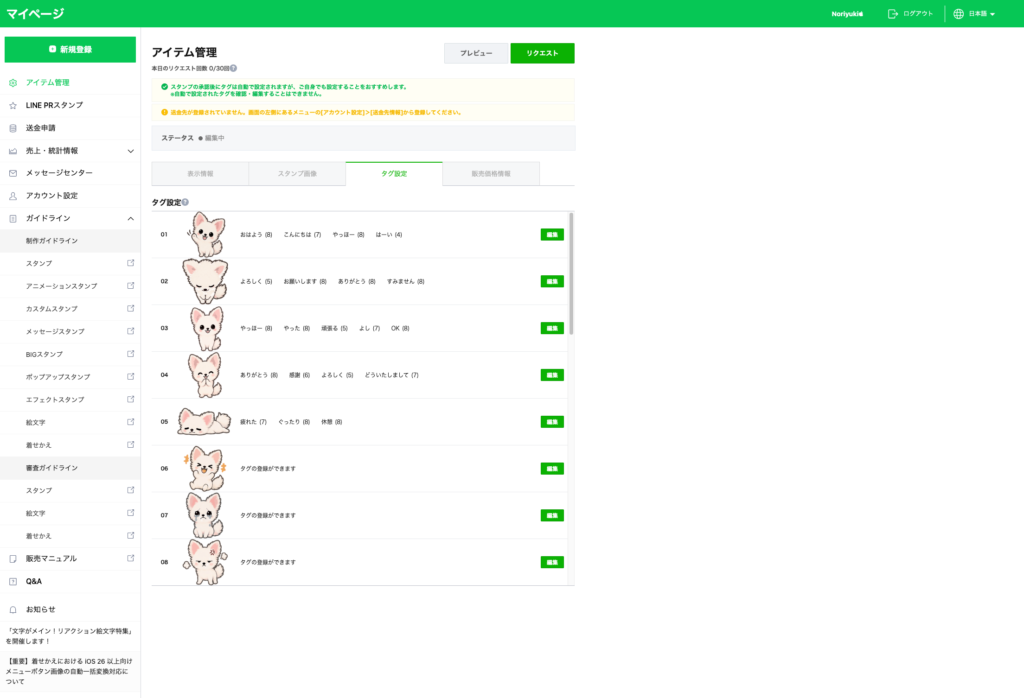Click the logout arrow icon in header
Screen dimensions: 1024x698
click(x=892, y=14)
